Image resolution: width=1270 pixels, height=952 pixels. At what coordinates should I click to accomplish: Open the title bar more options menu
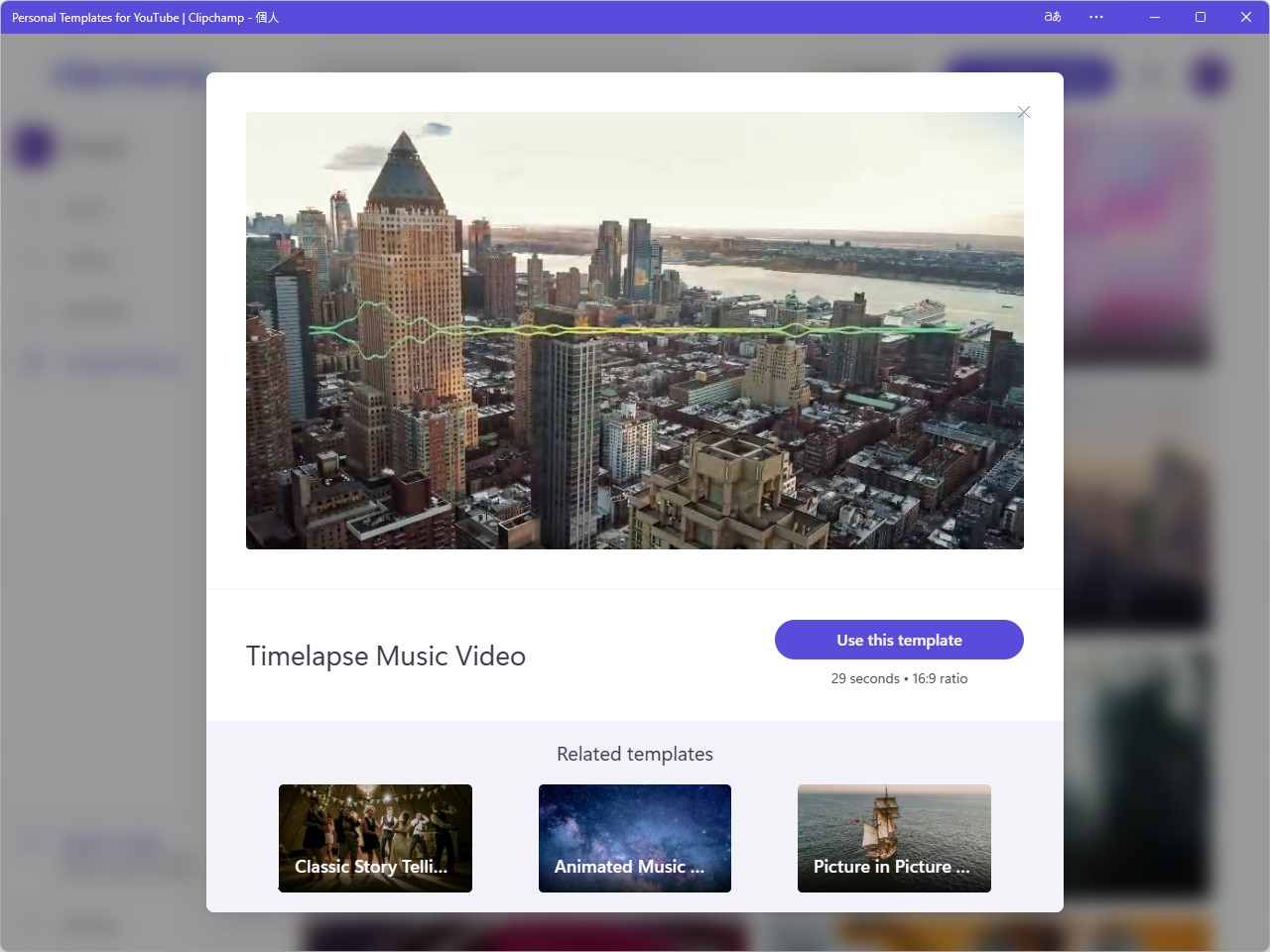click(x=1096, y=17)
